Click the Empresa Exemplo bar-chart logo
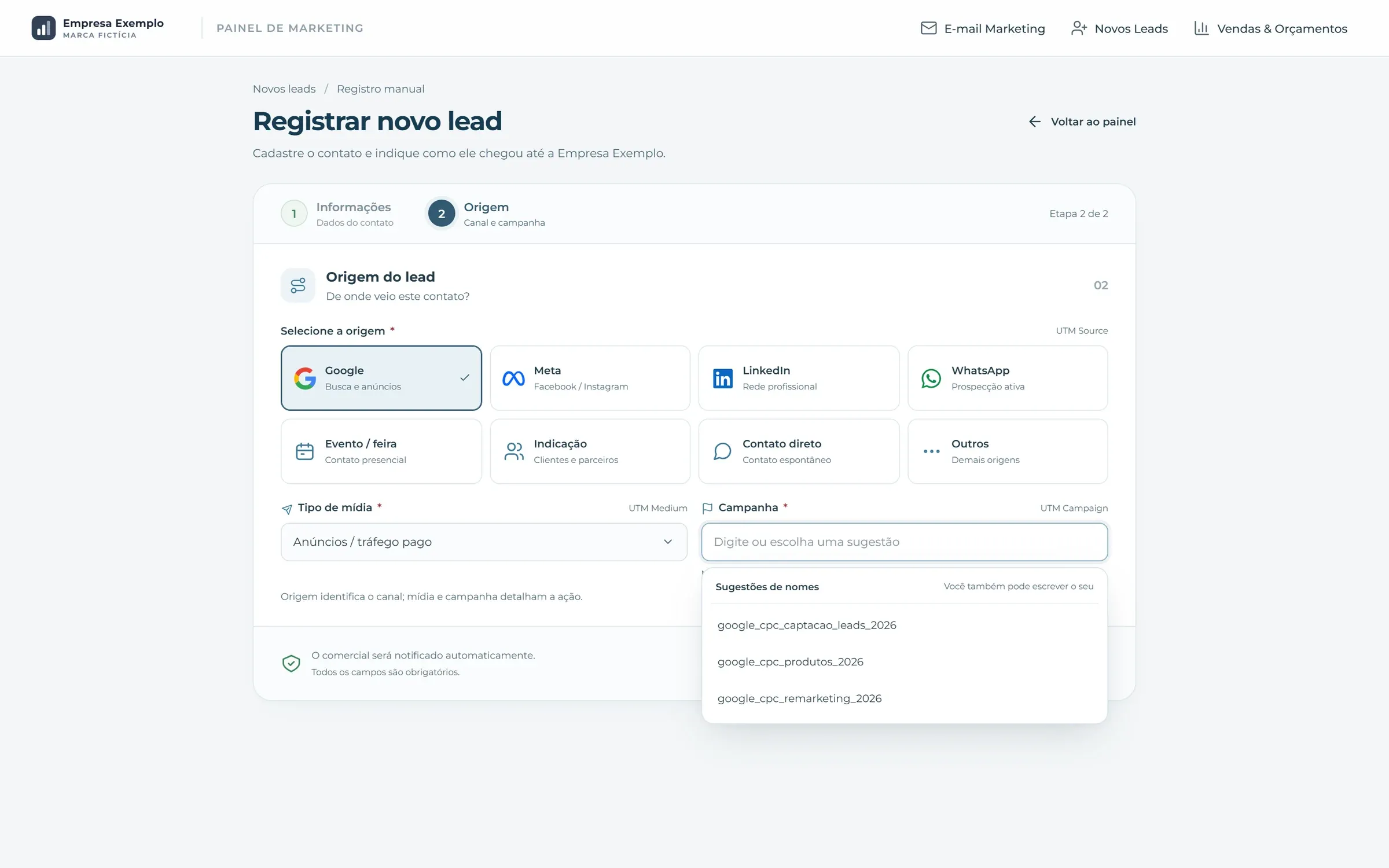 coord(43,28)
